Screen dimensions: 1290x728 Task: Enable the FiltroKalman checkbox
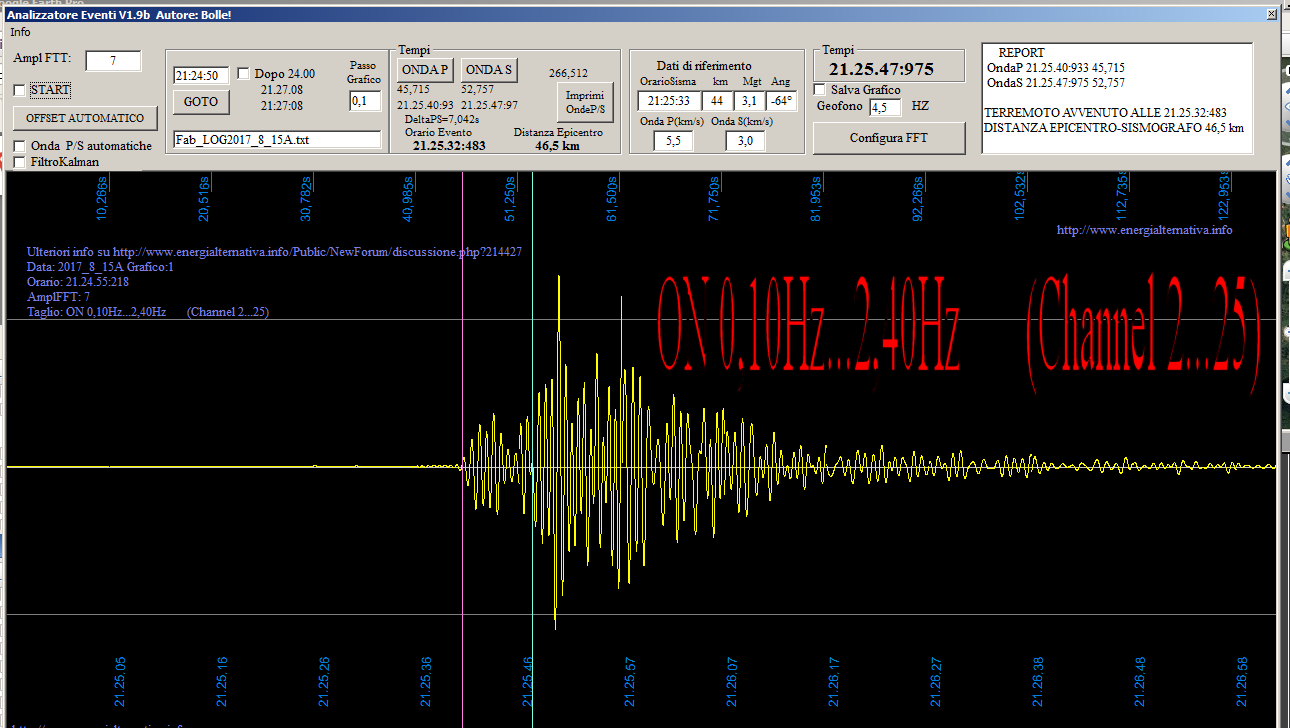(x=20, y=162)
